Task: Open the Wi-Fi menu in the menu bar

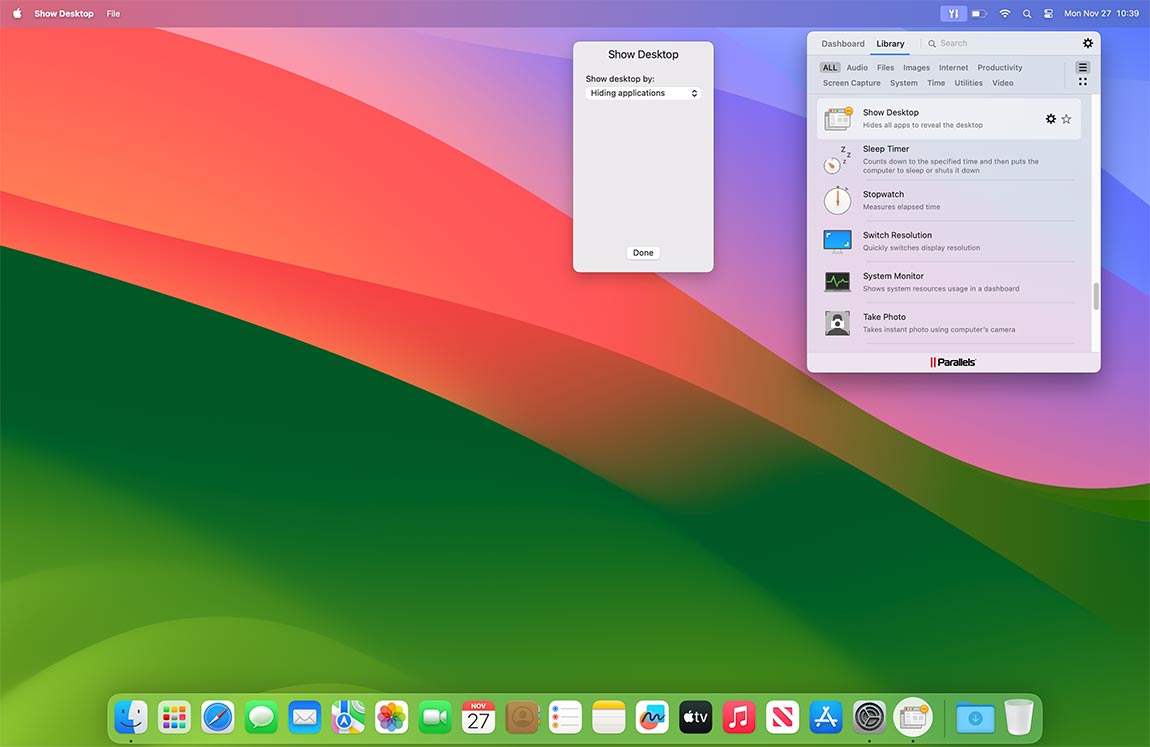Action: pyautogui.click(x=1004, y=13)
